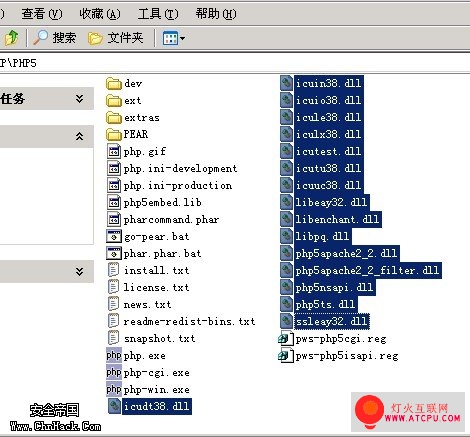
Task: Select the file name php5apache2_2_filter.dll
Action: [x=368, y=270]
